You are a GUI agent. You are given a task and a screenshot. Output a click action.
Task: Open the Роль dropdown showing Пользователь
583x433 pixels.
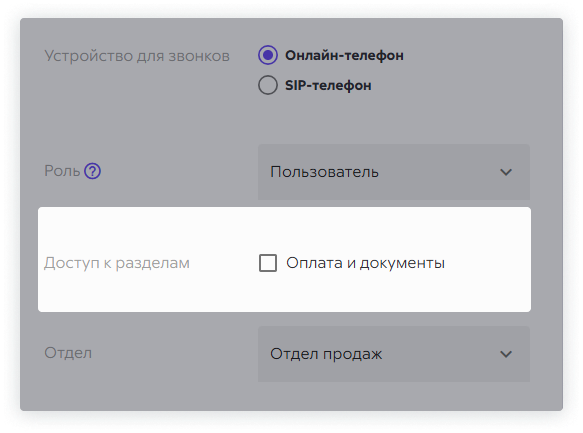pos(394,172)
